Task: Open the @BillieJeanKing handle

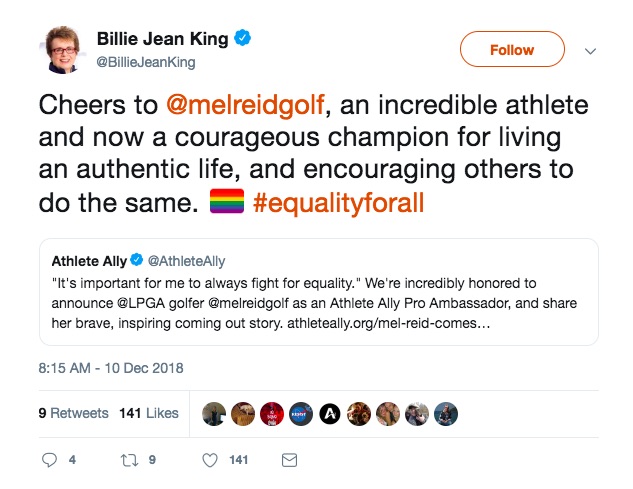Action: click(x=146, y=62)
